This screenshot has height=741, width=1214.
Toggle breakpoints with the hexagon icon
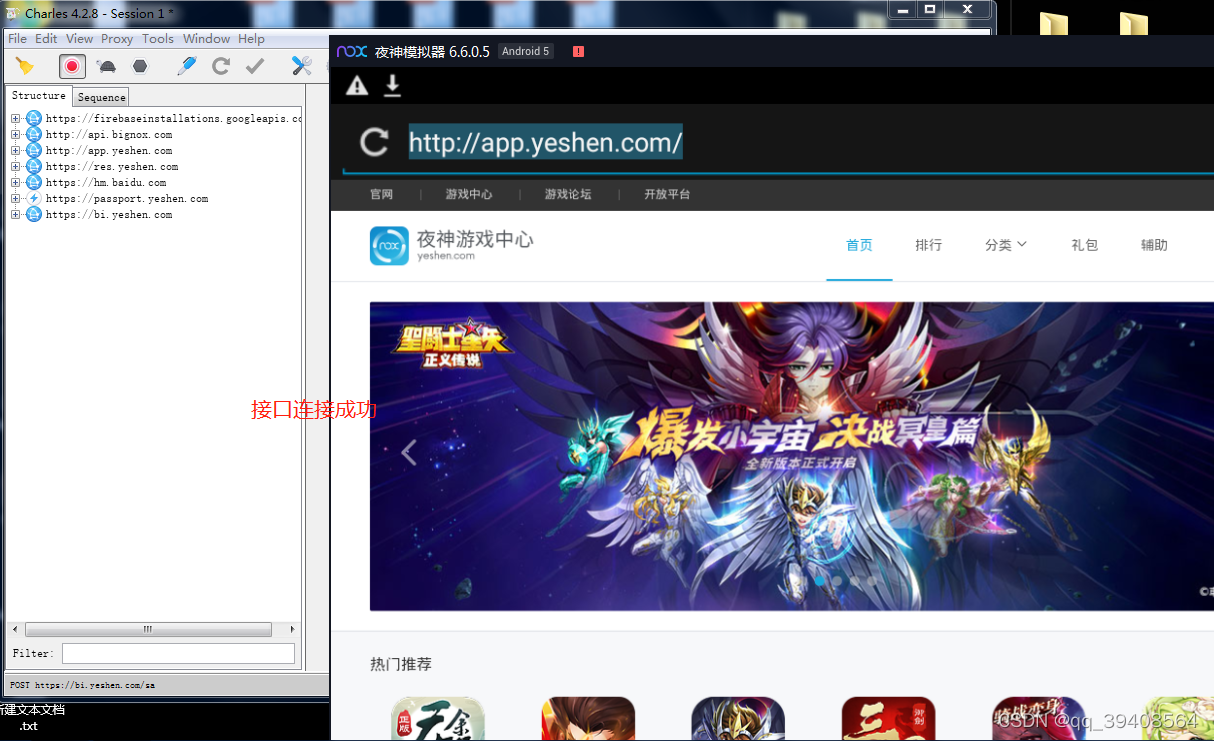pos(140,66)
